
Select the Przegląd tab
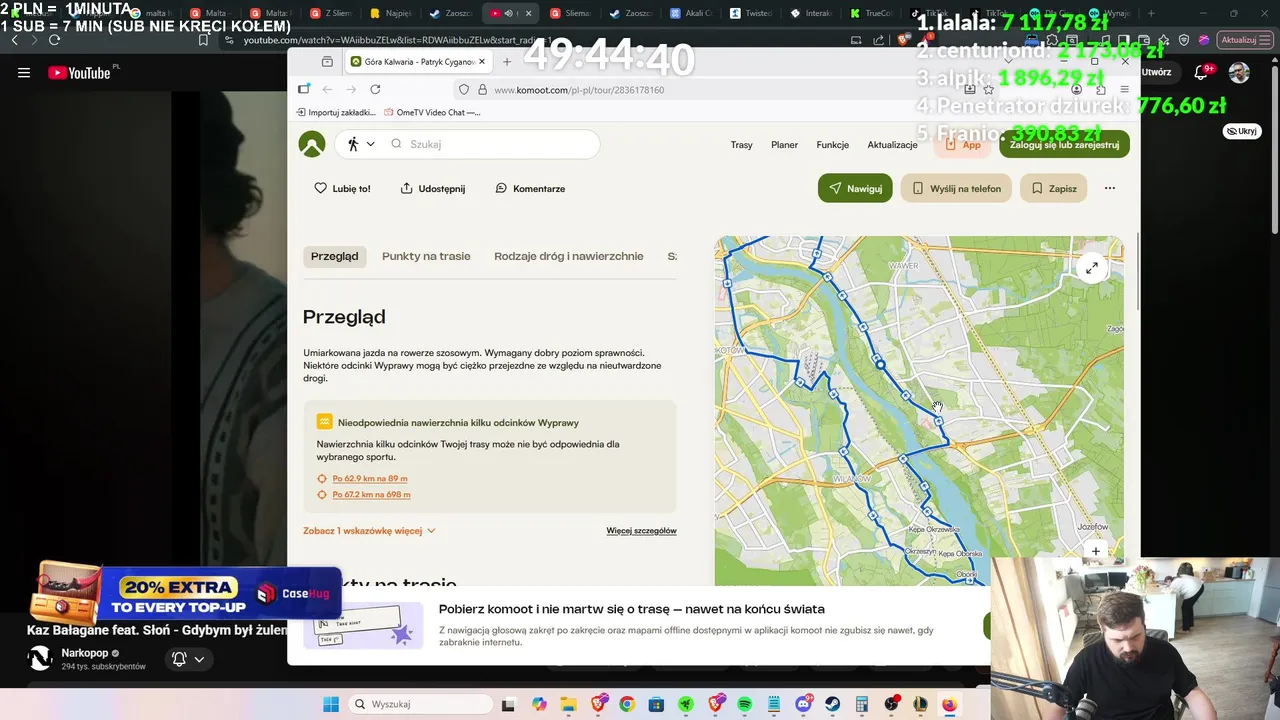click(334, 256)
